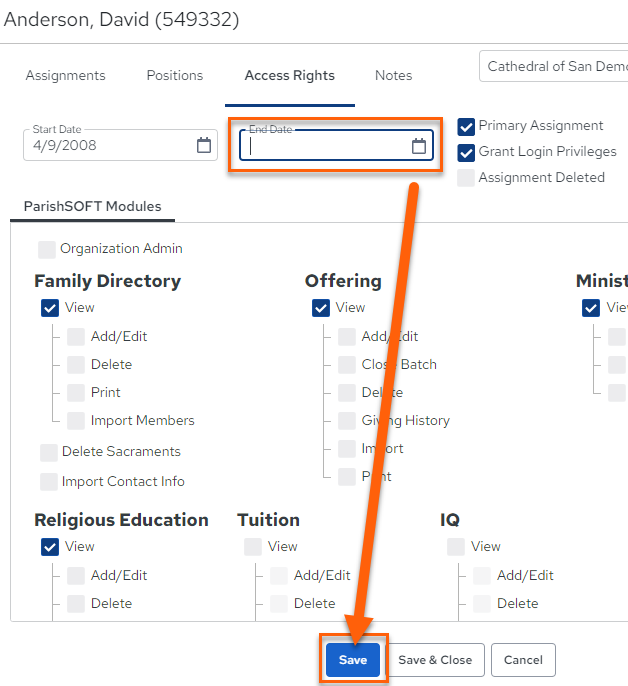628x686 pixels.
Task: Toggle Grant Login Privileges checkbox
Action: 466,153
